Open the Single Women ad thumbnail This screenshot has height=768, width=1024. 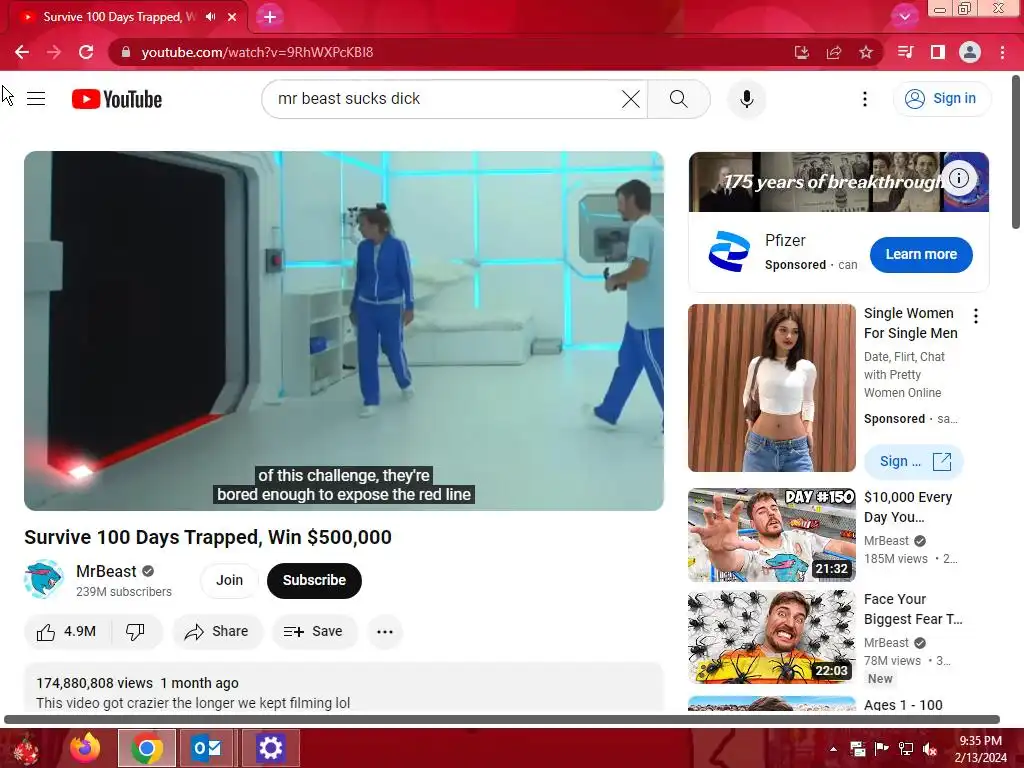click(772, 388)
